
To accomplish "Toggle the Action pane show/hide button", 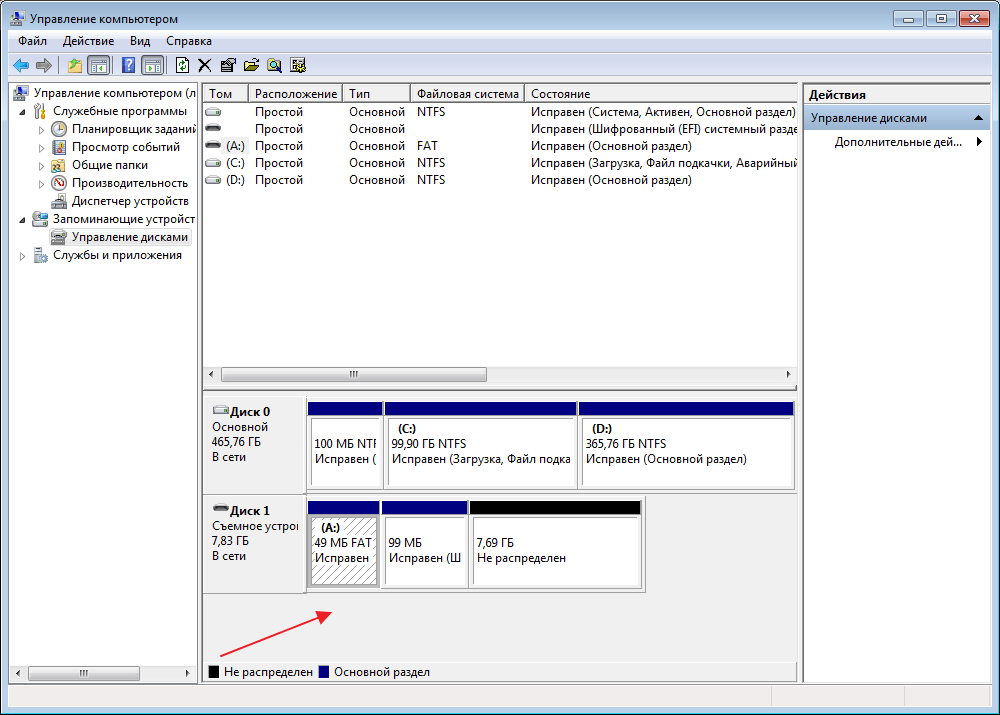I will click(x=152, y=65).
